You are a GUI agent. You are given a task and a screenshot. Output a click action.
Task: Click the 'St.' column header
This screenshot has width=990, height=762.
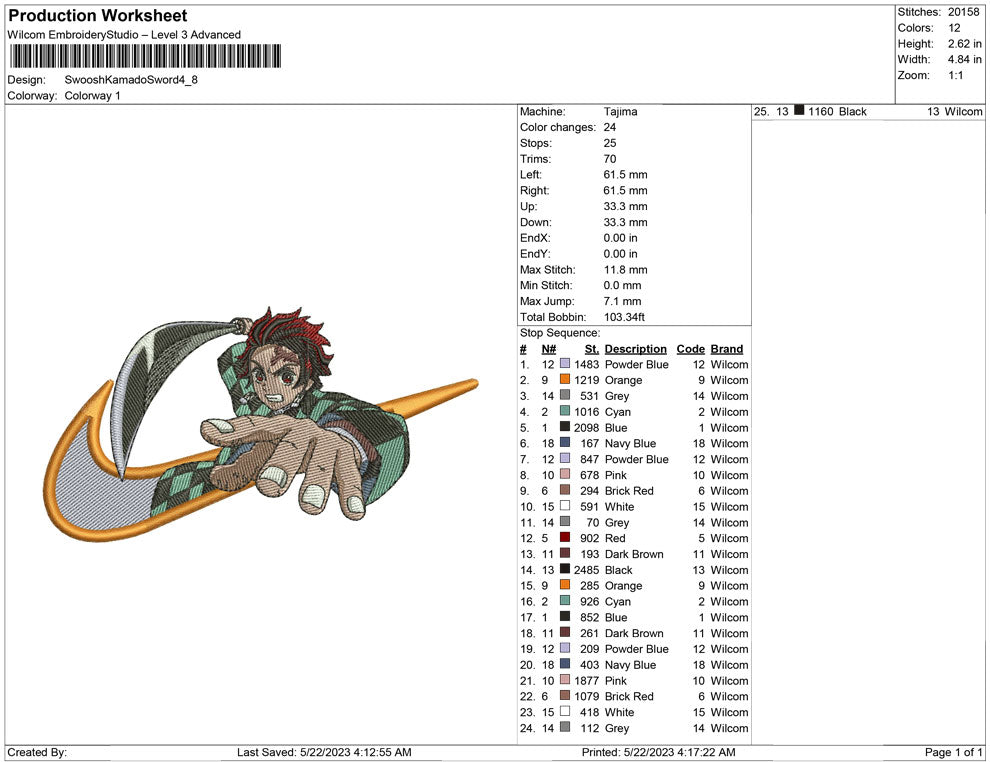tap(591, 349)
